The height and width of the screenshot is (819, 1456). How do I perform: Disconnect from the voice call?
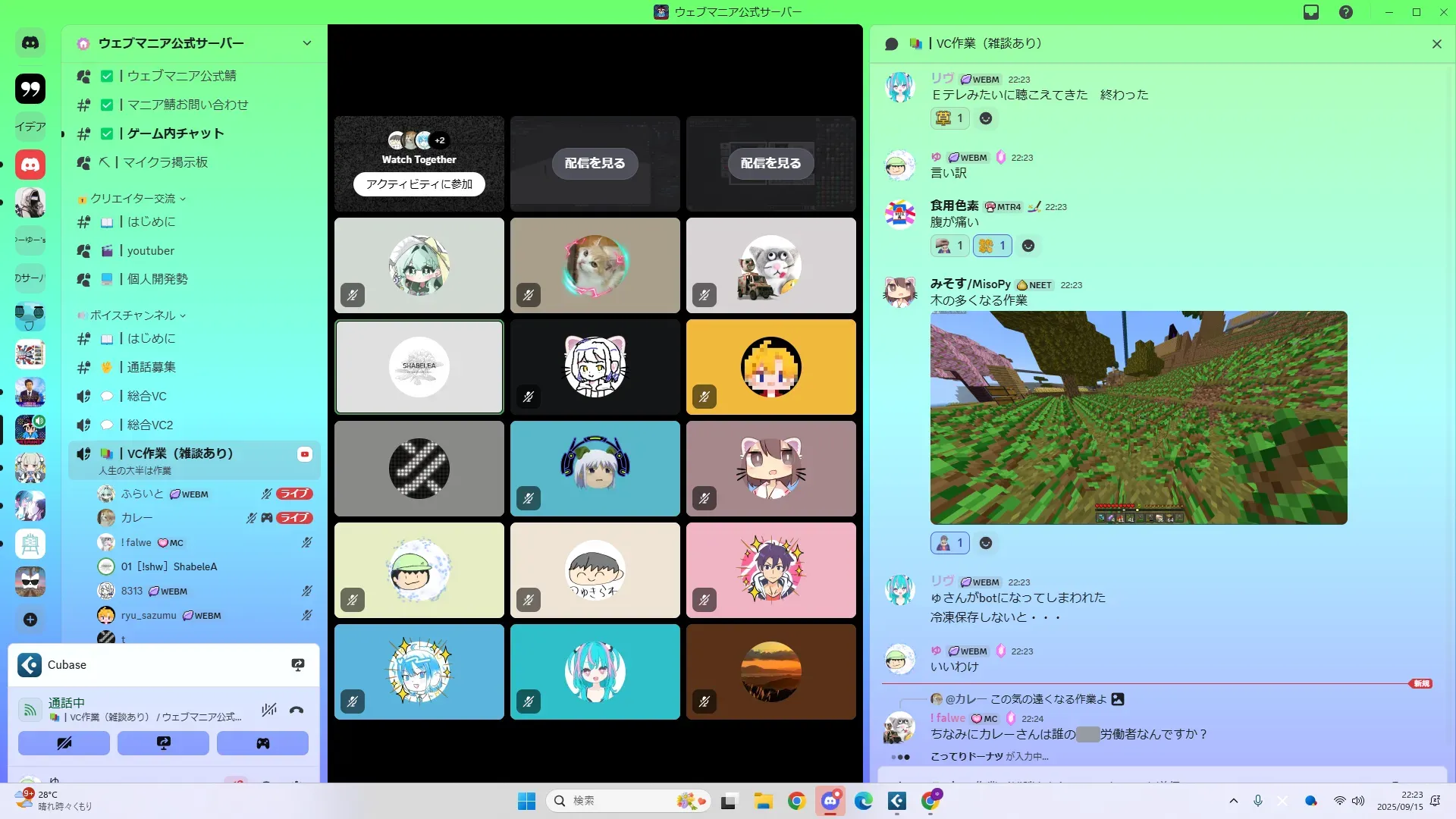pos(297,711)
